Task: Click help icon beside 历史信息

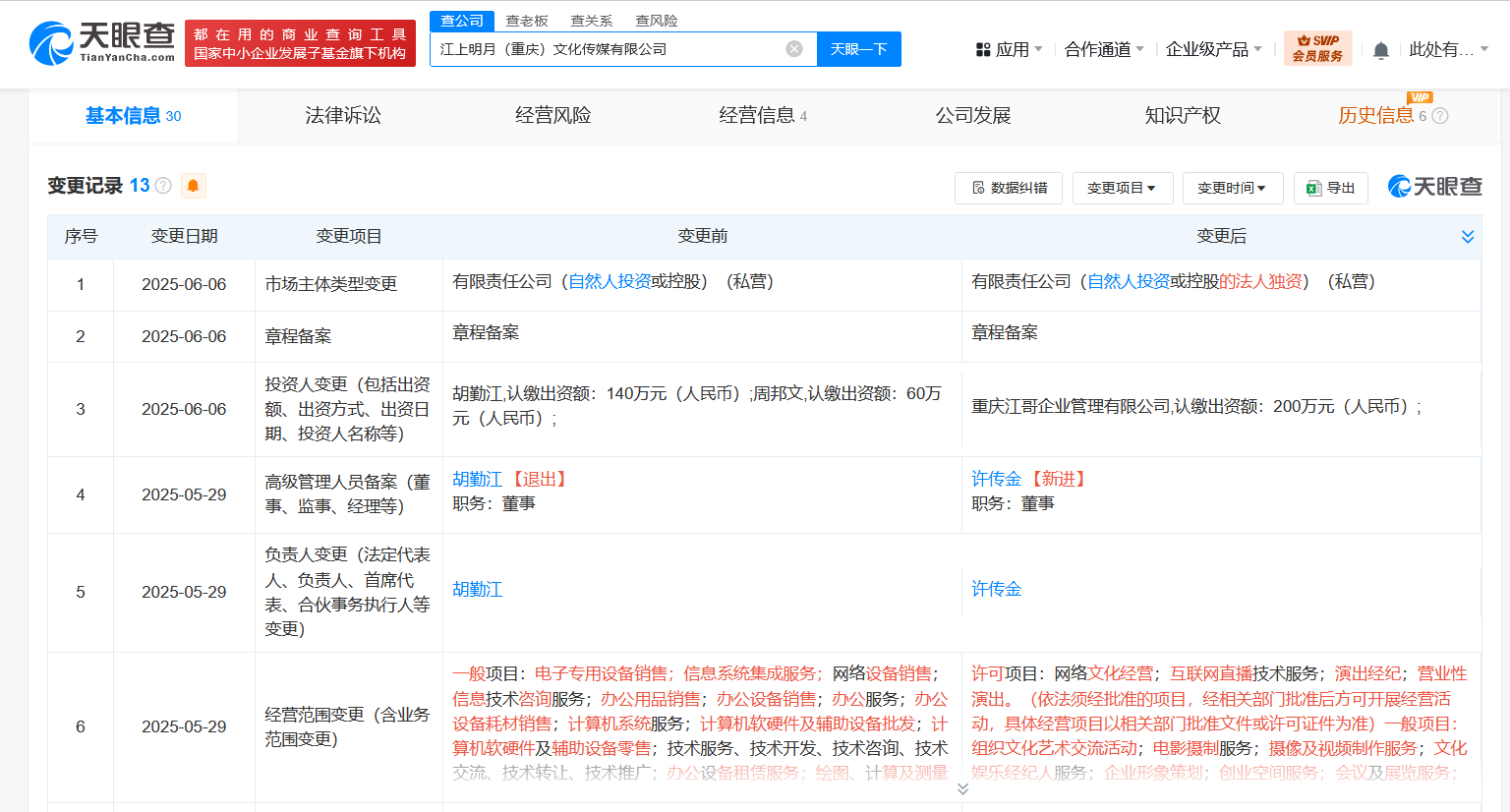Action: point(1440,116)
